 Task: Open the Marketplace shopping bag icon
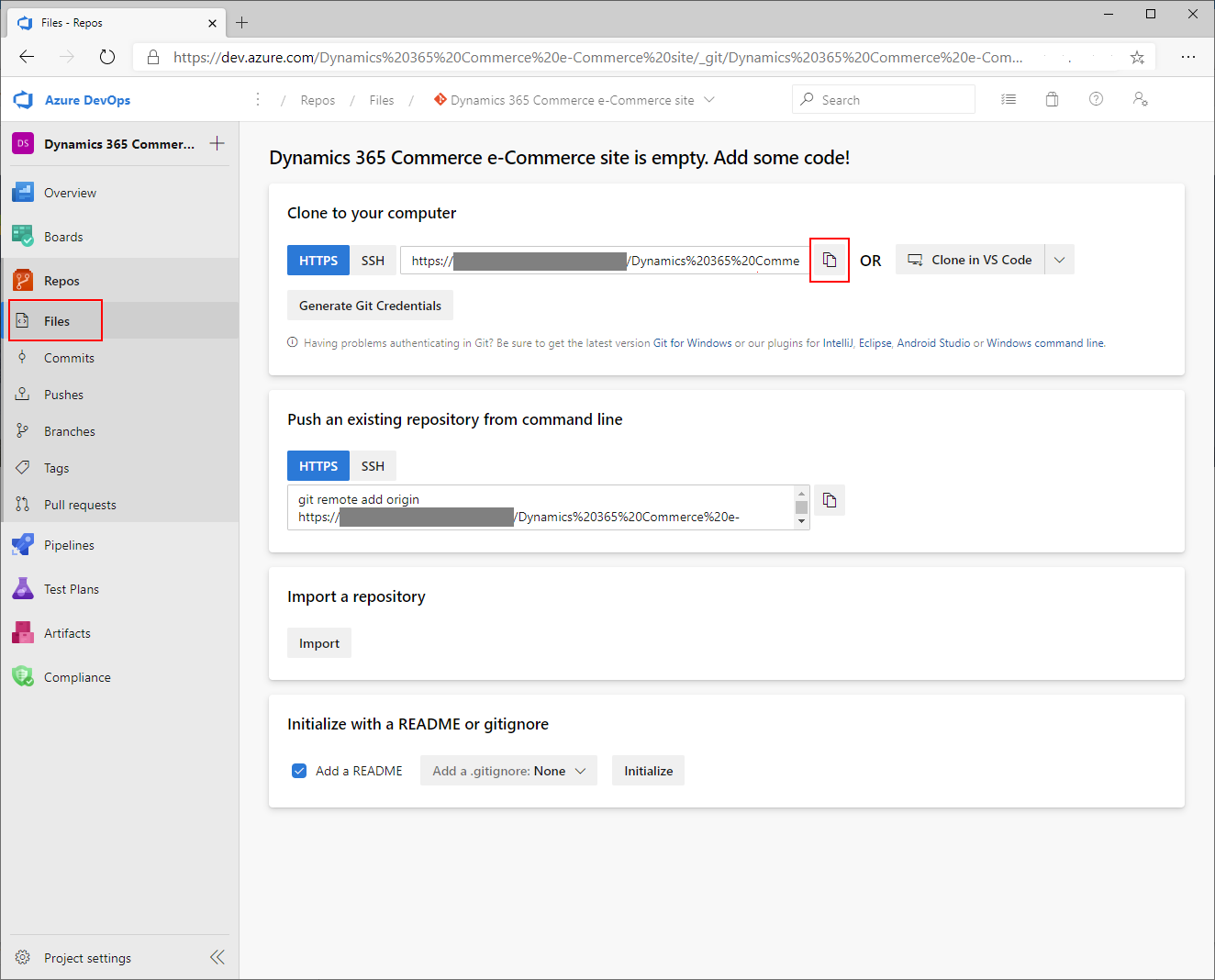[x=1052, y=98]
